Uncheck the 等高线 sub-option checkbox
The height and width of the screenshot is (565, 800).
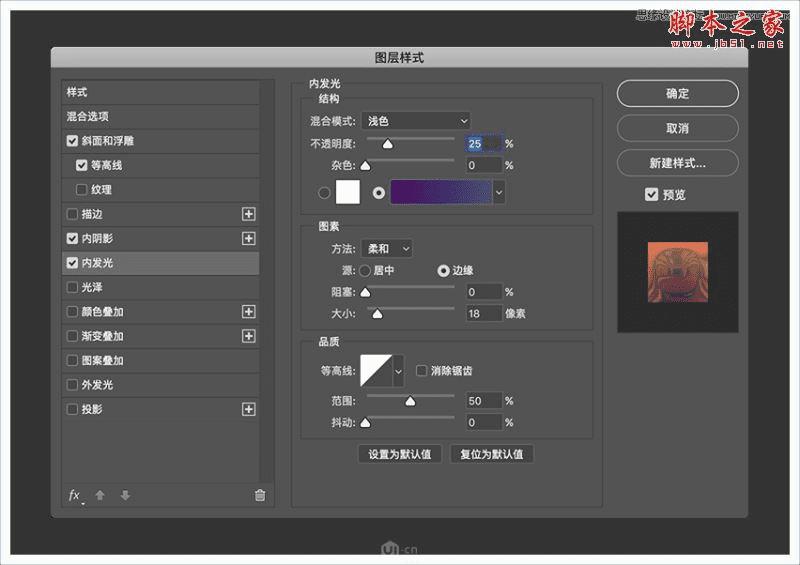point(82,165)
